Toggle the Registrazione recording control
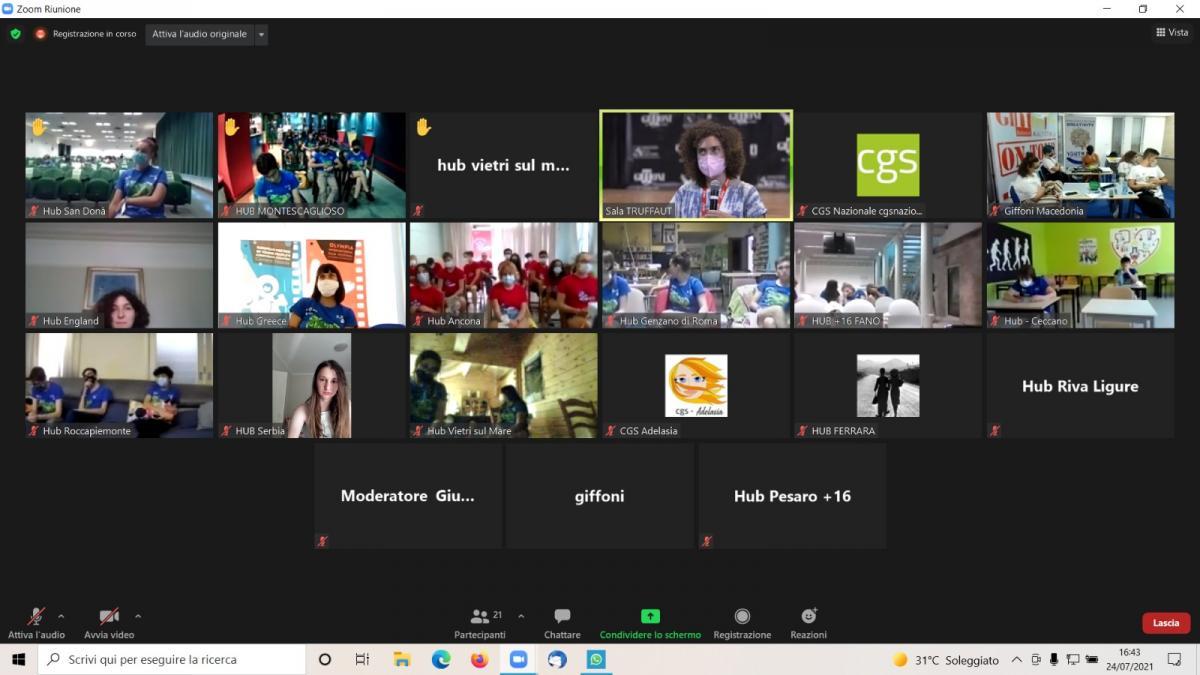This screenshot has width=1200, height=675. [742, 622]
